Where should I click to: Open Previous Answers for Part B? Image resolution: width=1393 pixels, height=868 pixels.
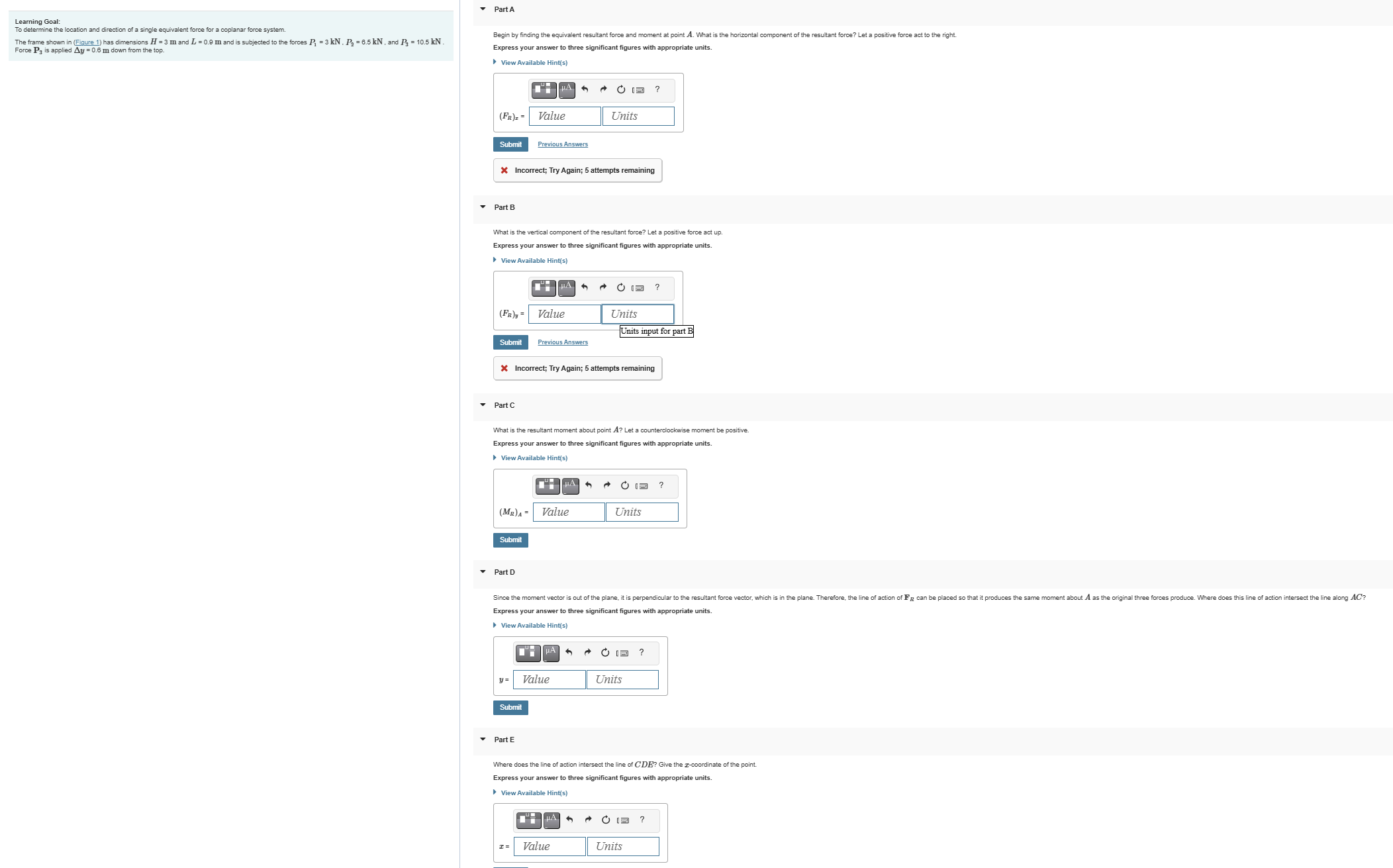tap(562, 342)
